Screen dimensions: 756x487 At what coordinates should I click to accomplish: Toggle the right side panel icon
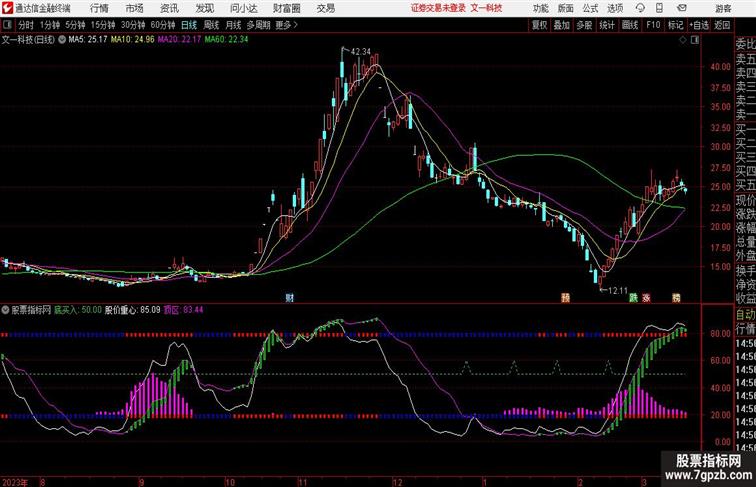695,40
